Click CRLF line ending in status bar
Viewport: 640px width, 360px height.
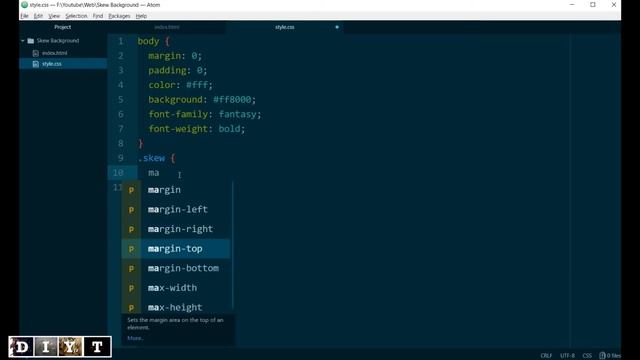pyautogui.click(x=546, y=356)
